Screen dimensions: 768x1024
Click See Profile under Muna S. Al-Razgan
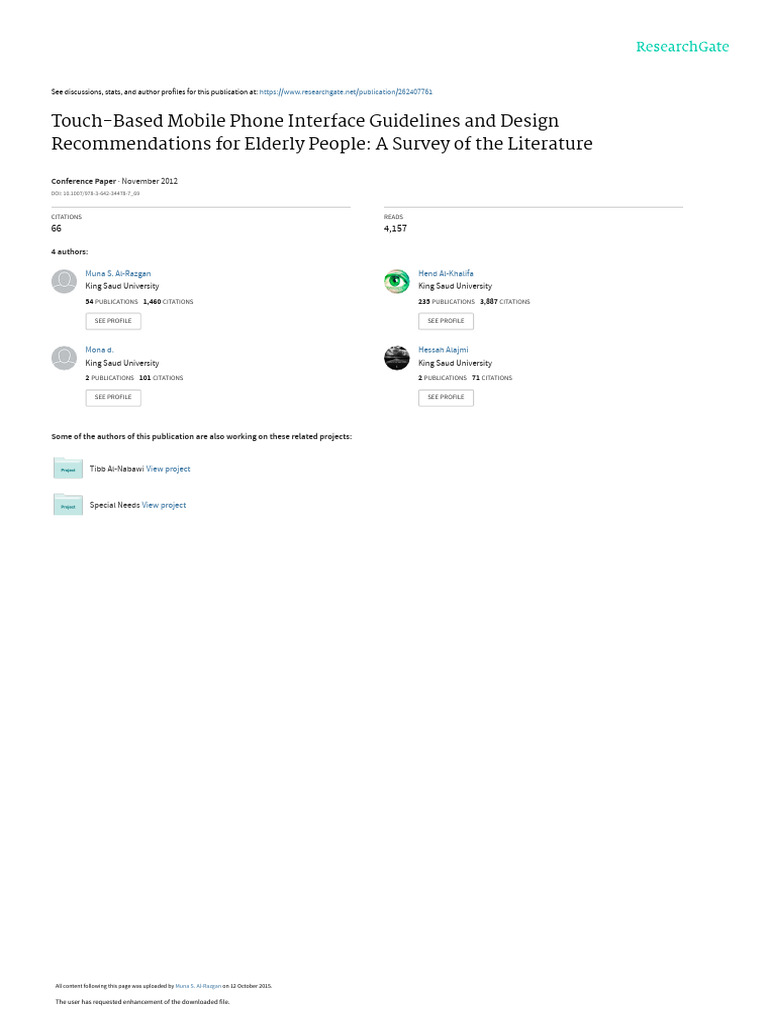click(x=113, y=321)
